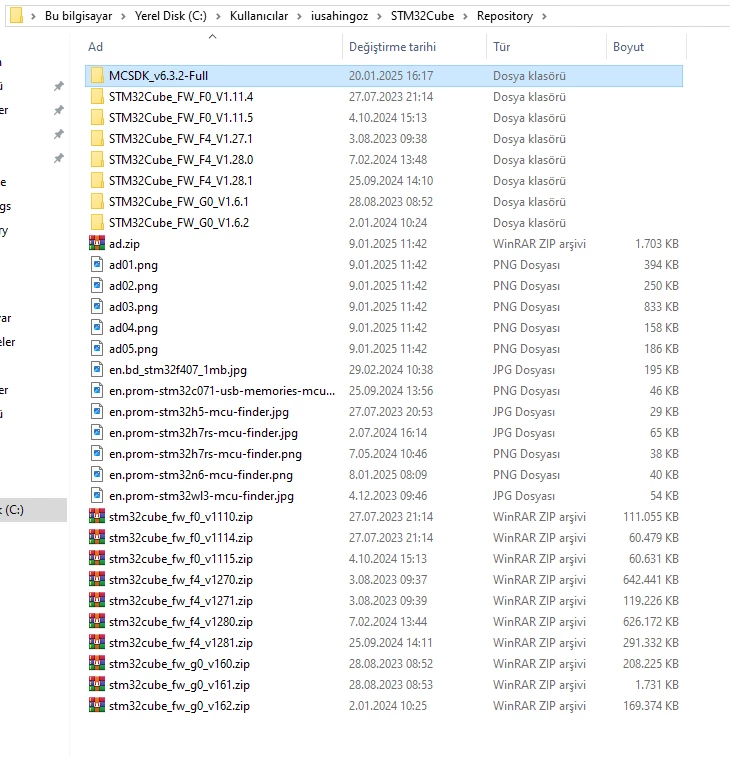Viewport: 730px width, 757px height.
Task: Click the 8.01.2025 08:09 date cell
Action: coord(388,475)
